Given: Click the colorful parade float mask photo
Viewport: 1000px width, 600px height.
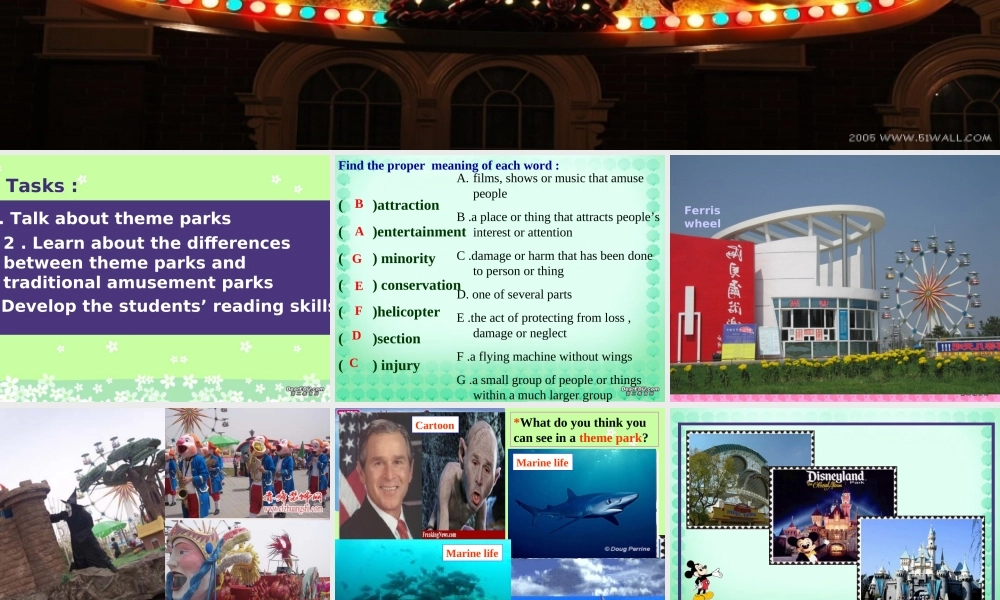Looking at the screenshot, I should coord(247,560).
